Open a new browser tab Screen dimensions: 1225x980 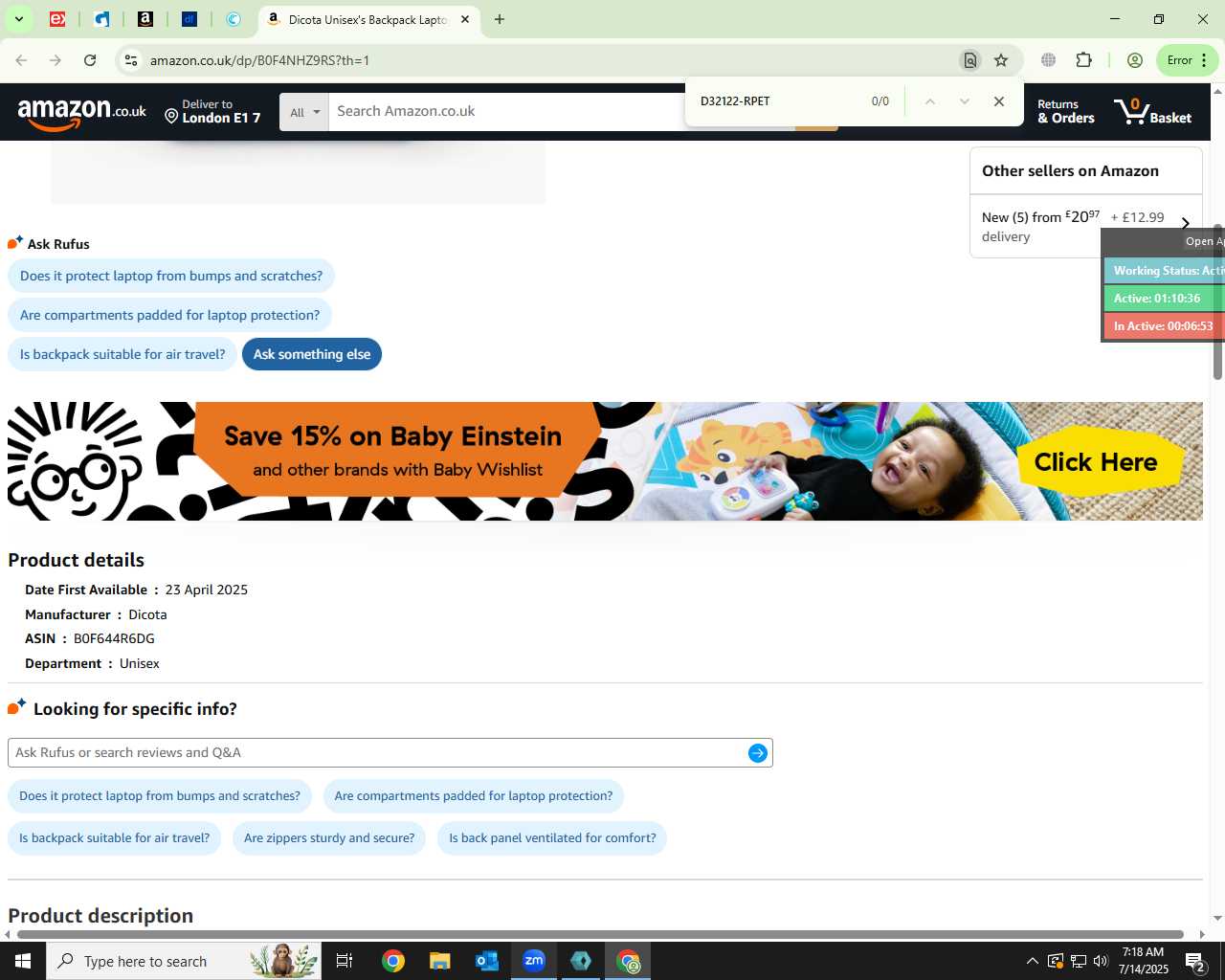click(499, 19)
